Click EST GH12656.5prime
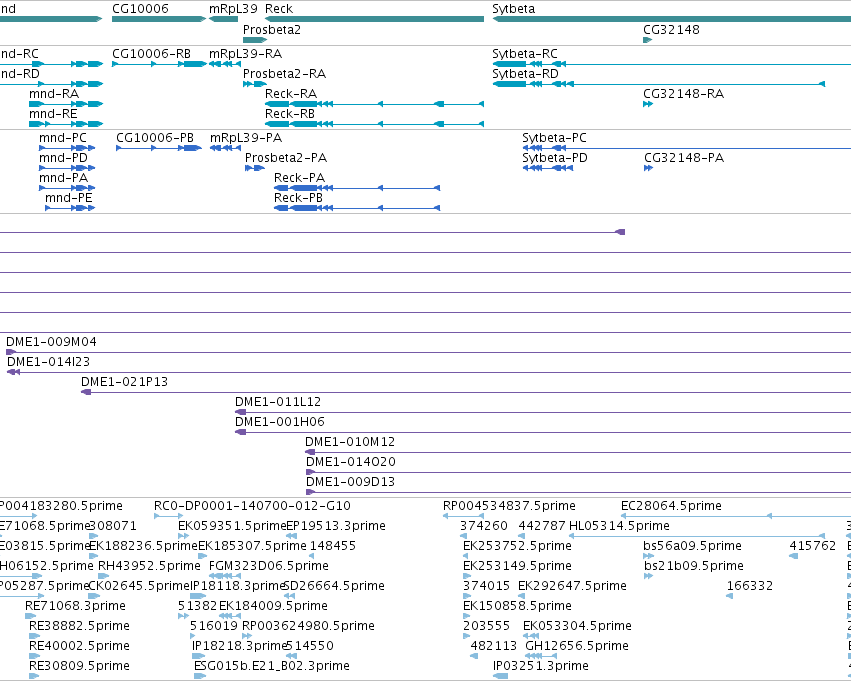The height and width of the screenshot is (681, 851). click(577, 646)
